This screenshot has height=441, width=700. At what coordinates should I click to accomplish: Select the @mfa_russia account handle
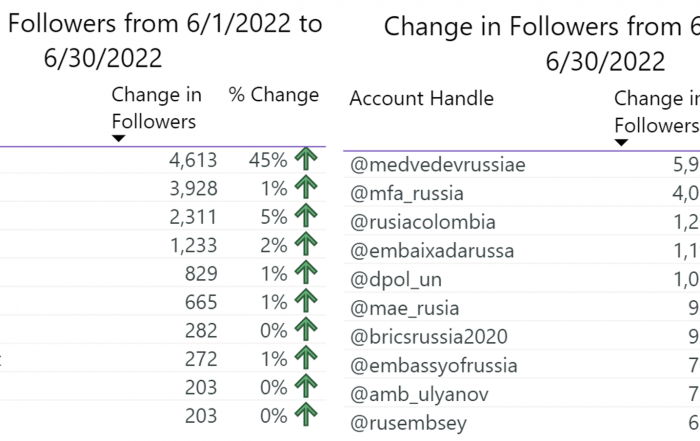point(407,194)
